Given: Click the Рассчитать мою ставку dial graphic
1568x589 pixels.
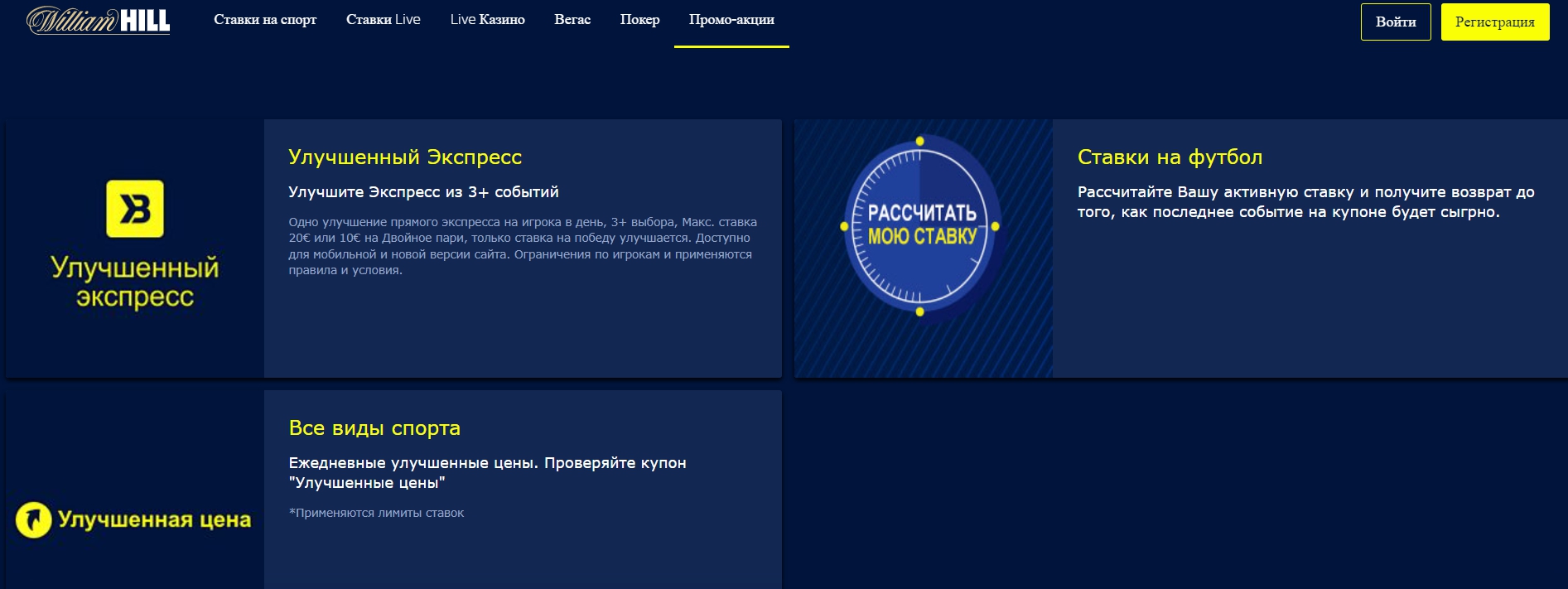Looking at the screenshot, I should click(920, 225).
